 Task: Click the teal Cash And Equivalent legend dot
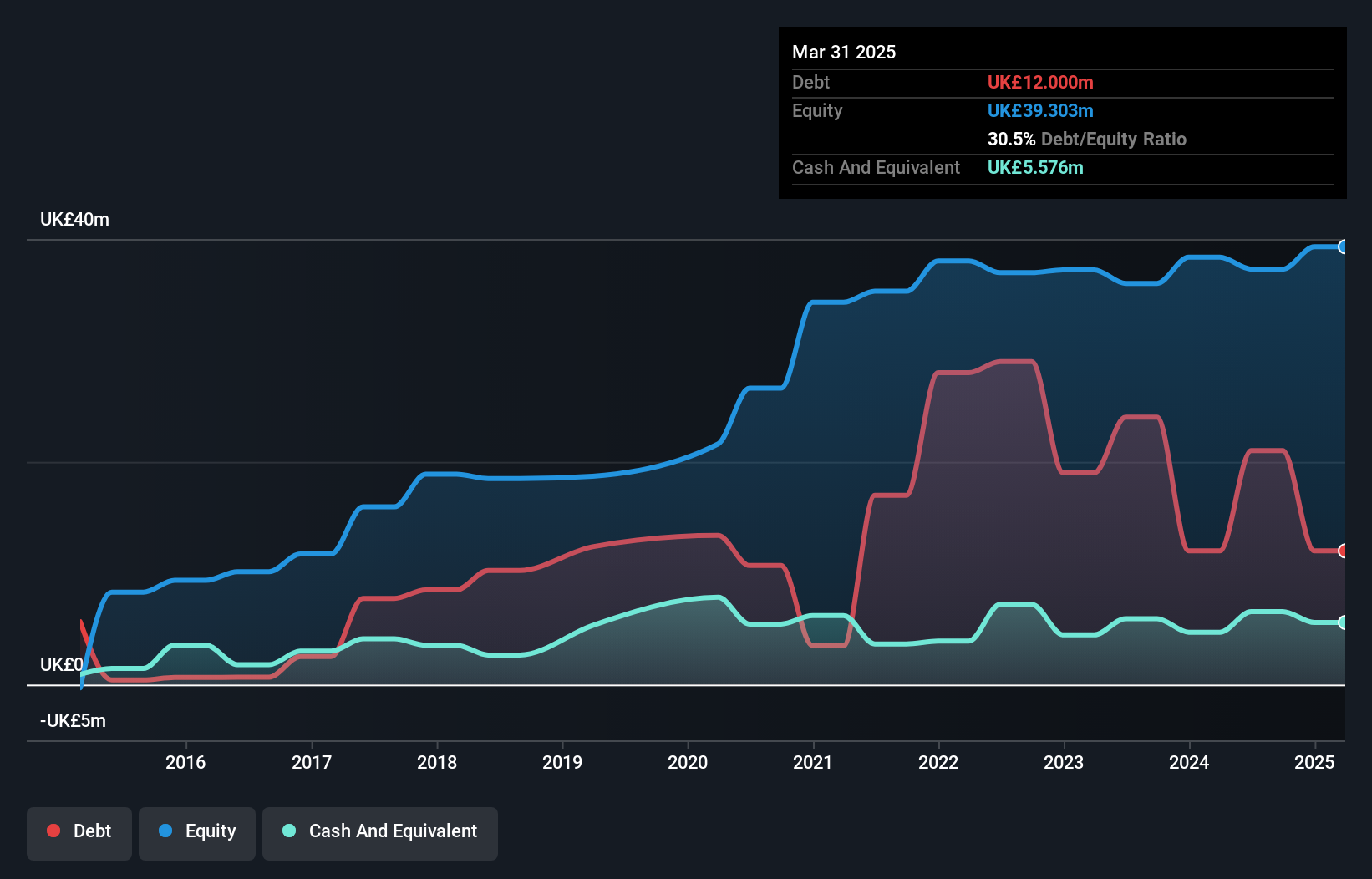click(x=288, y=831)
